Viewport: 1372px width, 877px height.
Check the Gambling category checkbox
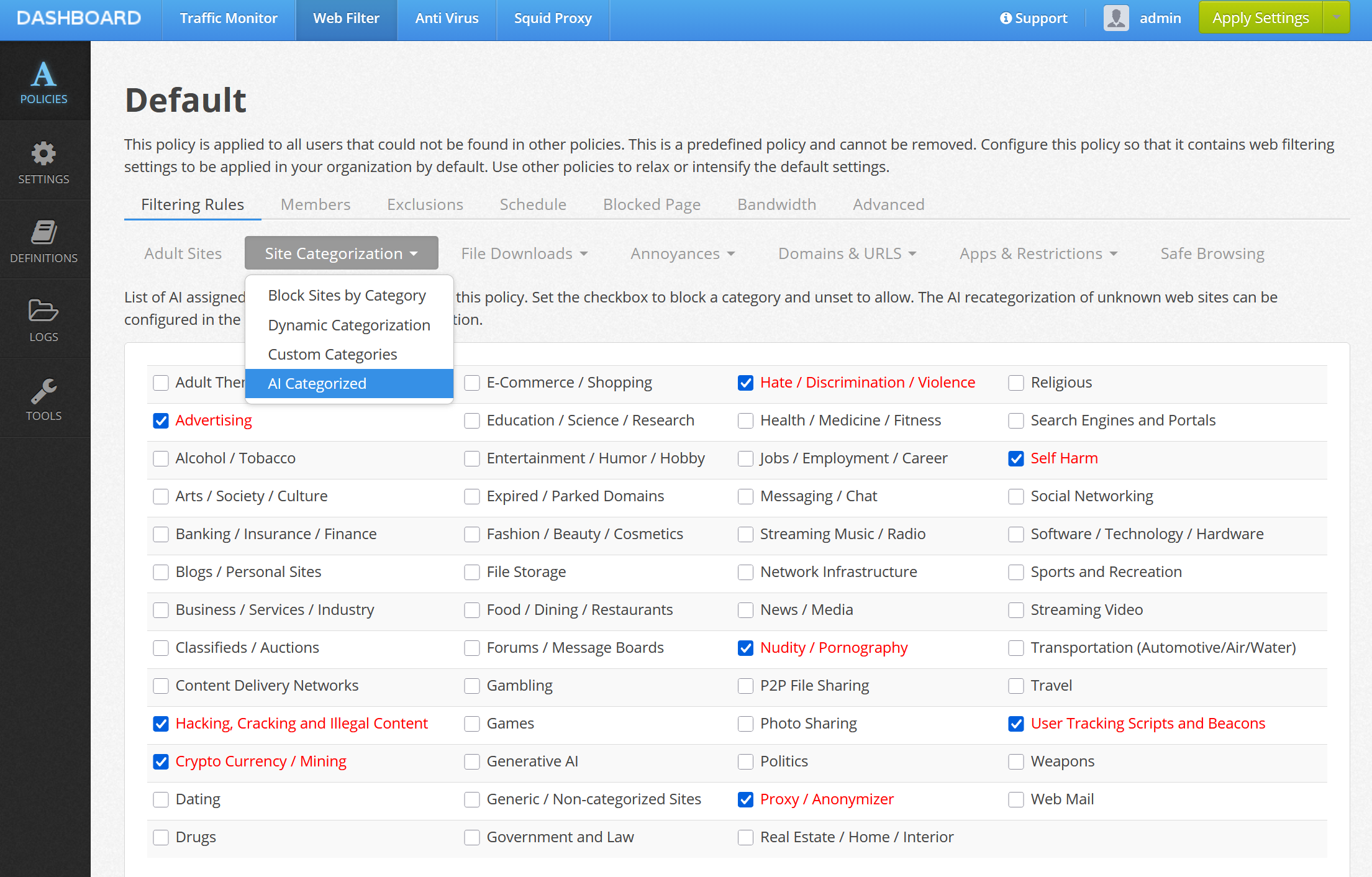472,686
